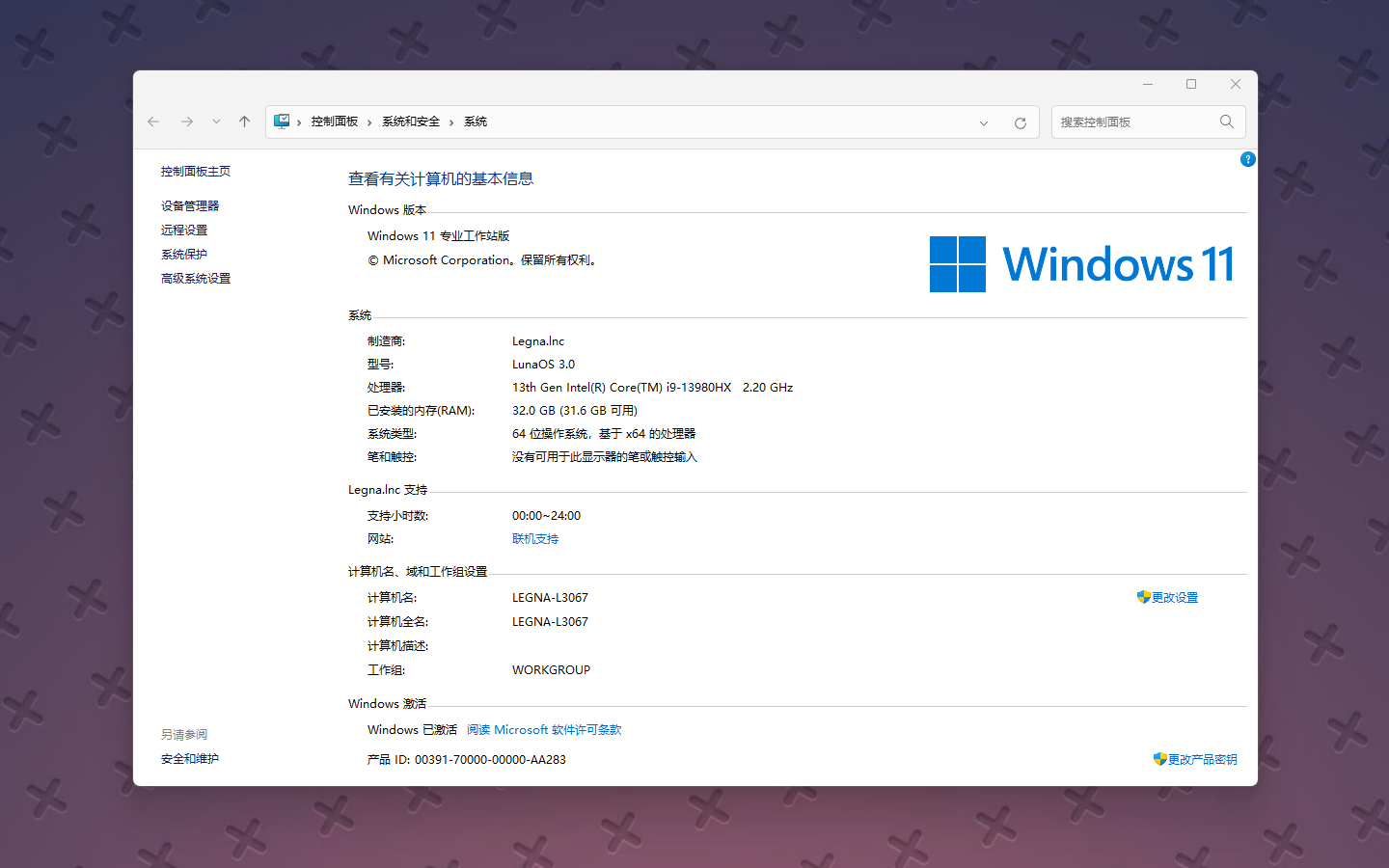This screenshot has width=1389, height=868.
Task: Click the forward navigation arrow
Action: [187, 122]
